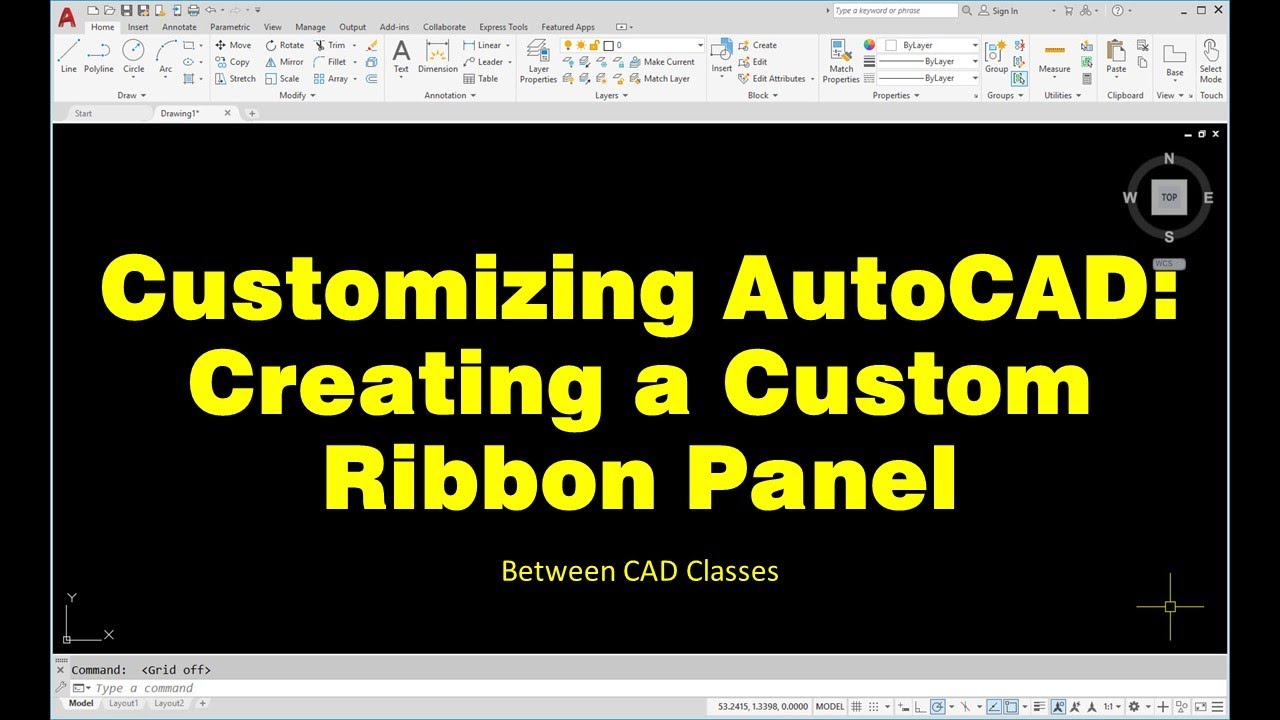The width and height of the screenshot is (1280, 720).
Task: Toggle snap mode in status bar
Action: pos(873,707)
